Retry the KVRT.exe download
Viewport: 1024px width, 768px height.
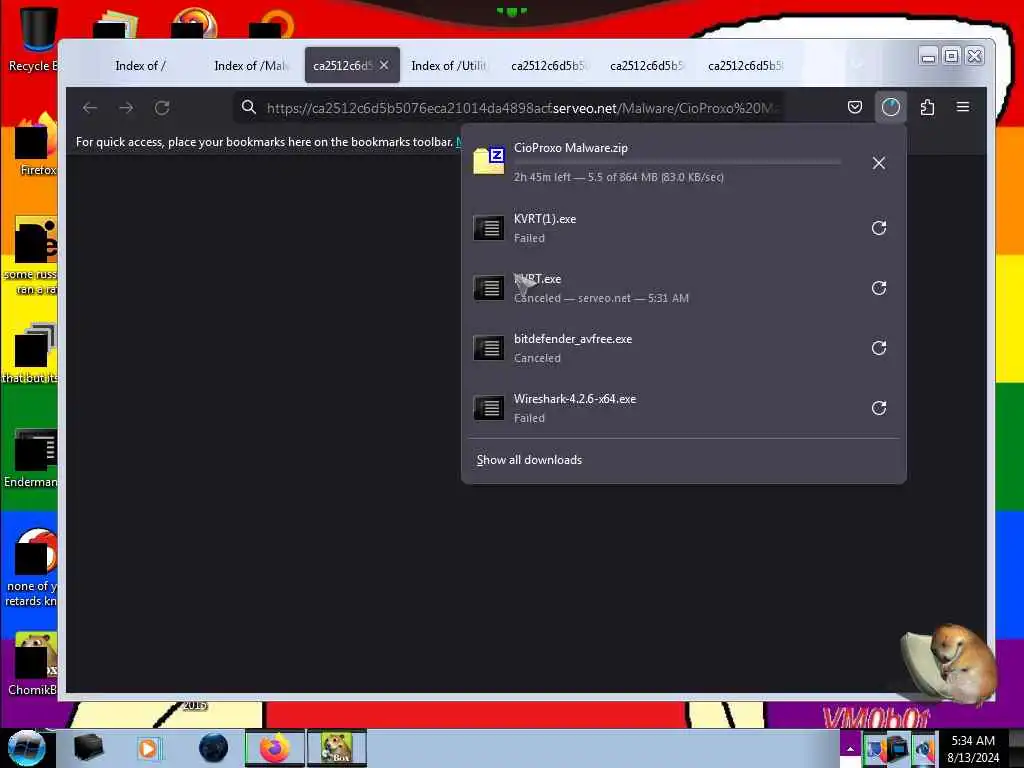879,288
